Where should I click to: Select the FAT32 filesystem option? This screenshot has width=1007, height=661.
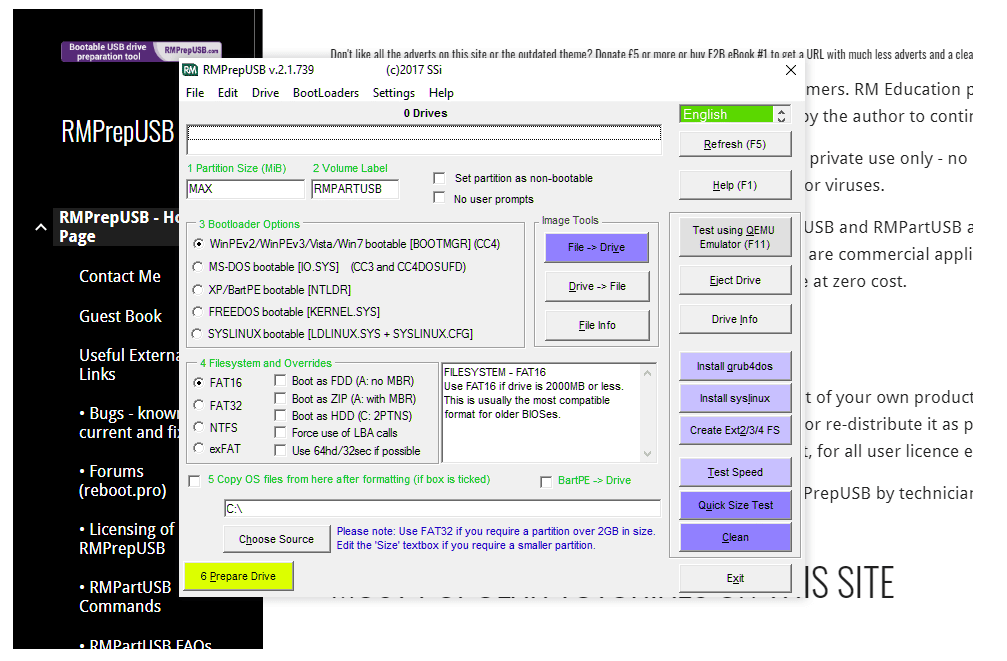point(199,406)
